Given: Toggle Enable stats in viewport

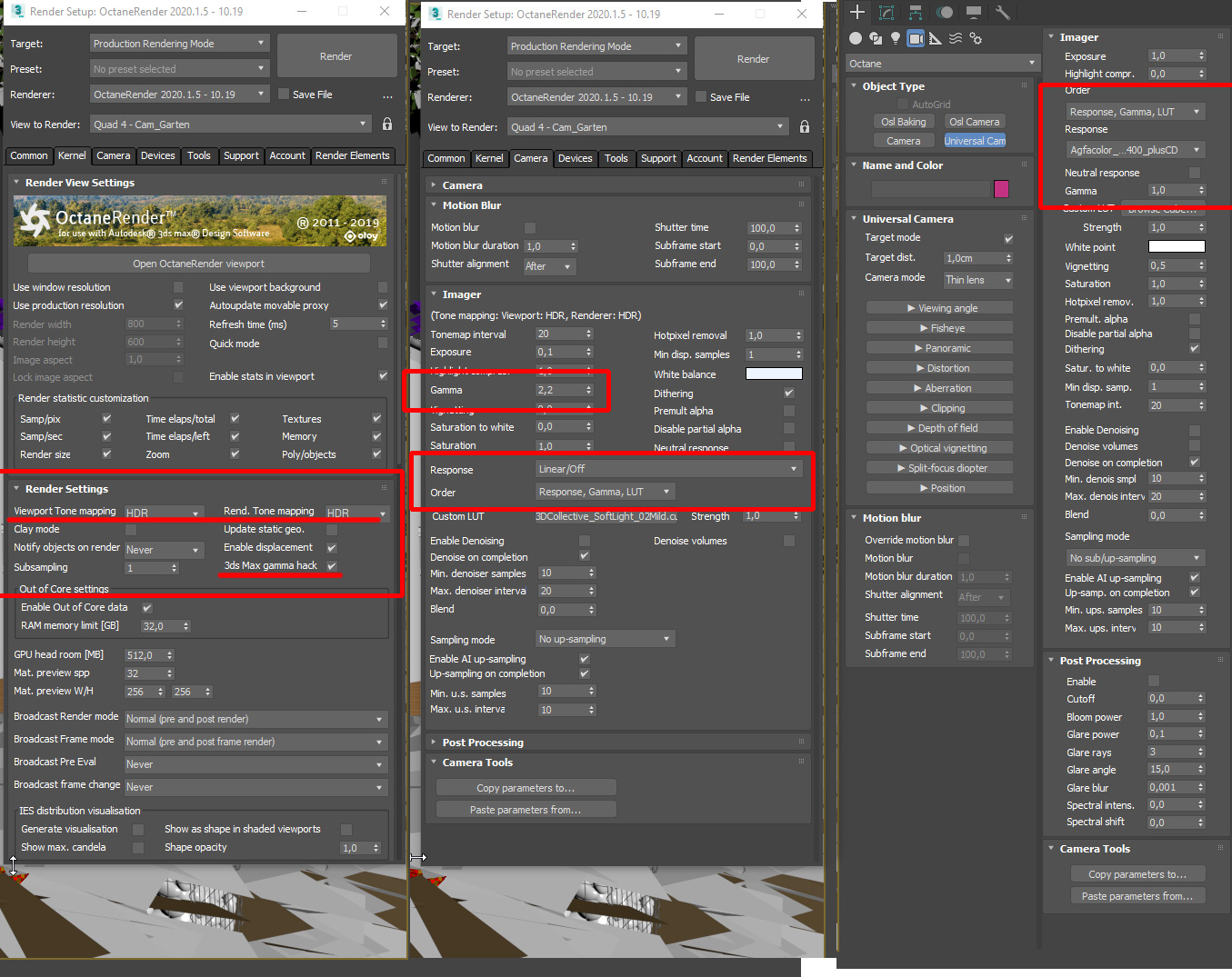Looking at the screenshot, I should pos(383,376).
